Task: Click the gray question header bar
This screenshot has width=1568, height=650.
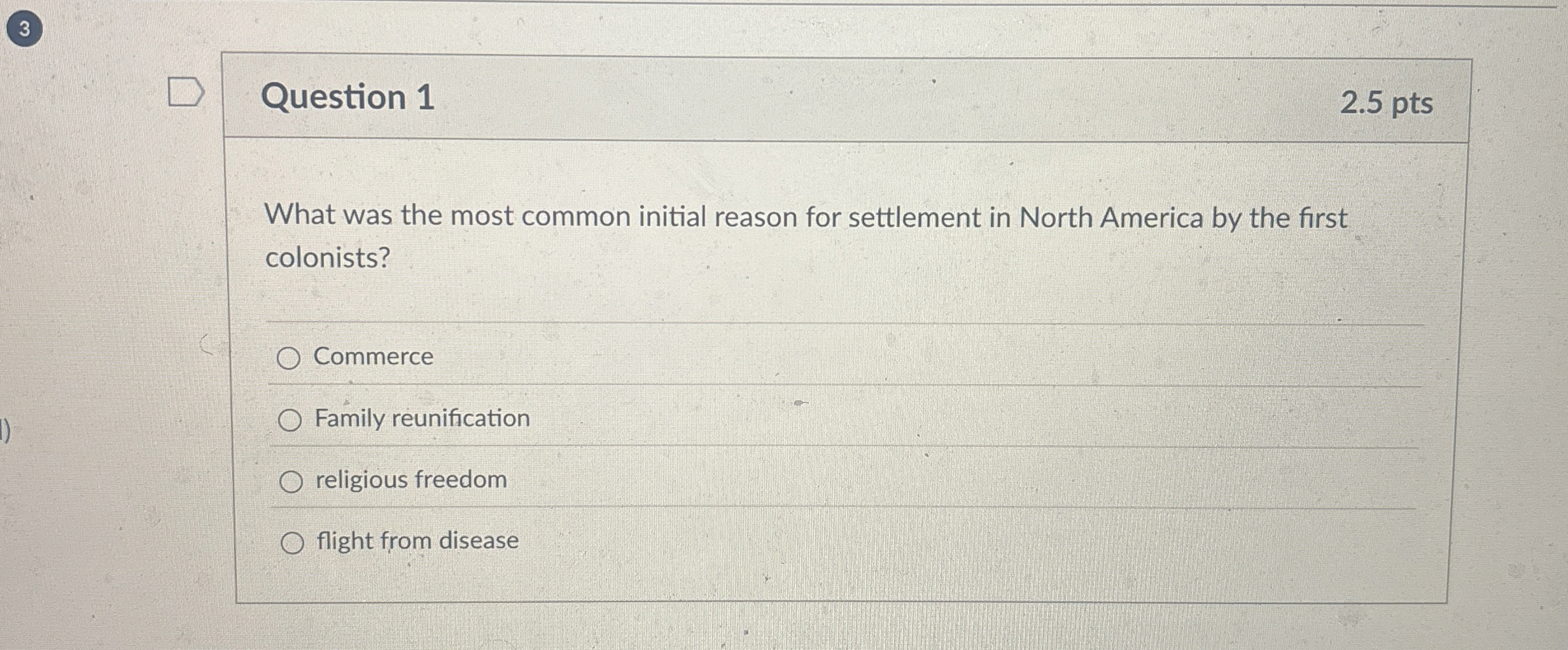Action: 891,97
